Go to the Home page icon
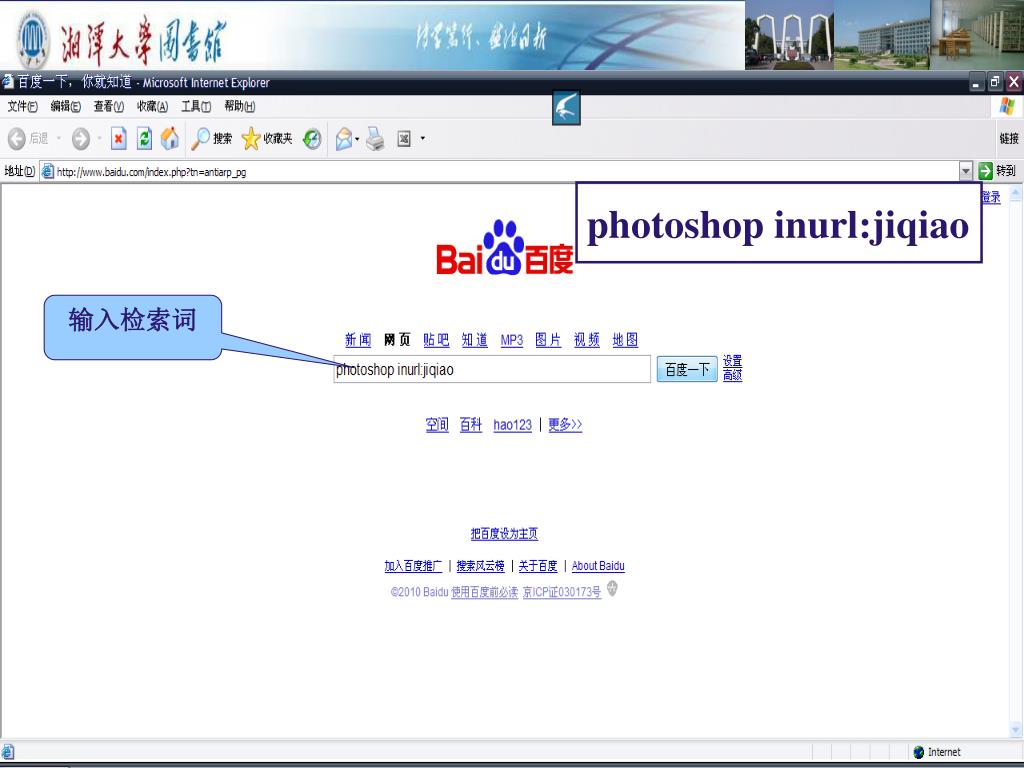The width and height of the screenshot is (1024, 768). (x=170, y=138)
